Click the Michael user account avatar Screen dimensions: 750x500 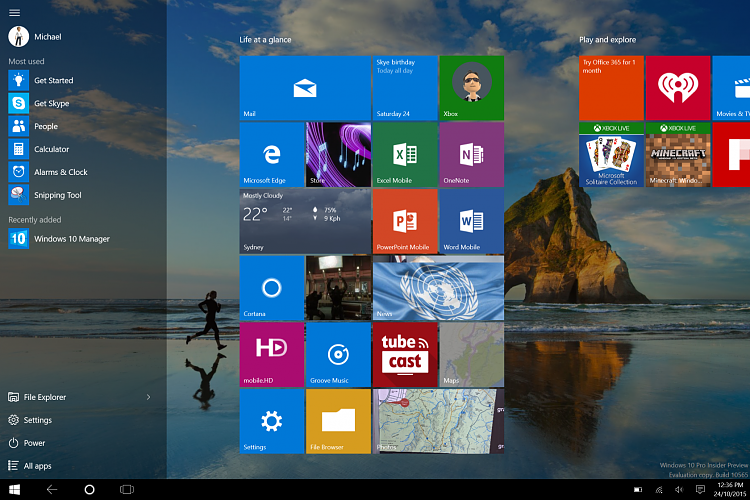point(19,37)
